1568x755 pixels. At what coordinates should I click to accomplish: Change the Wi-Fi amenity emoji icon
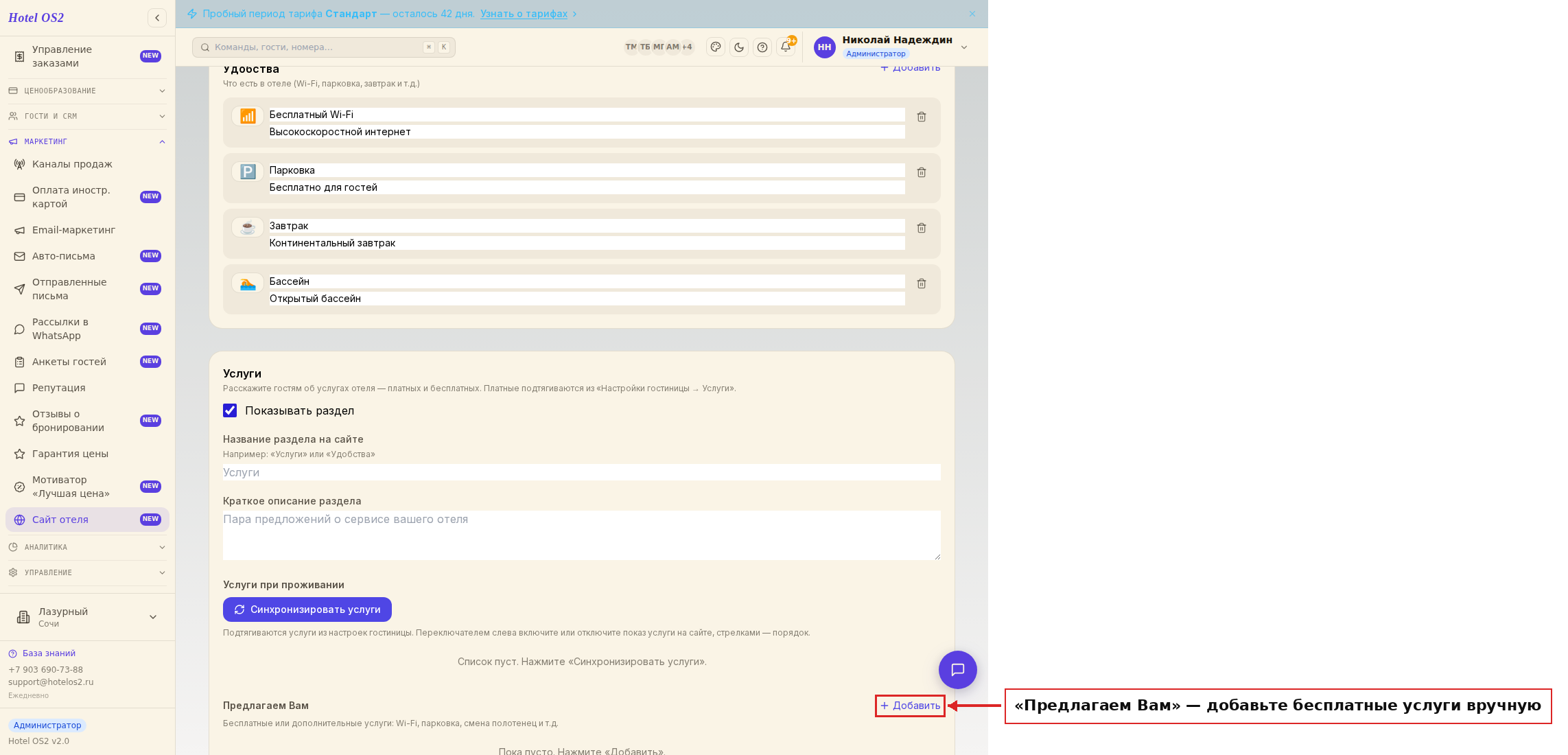248,116
